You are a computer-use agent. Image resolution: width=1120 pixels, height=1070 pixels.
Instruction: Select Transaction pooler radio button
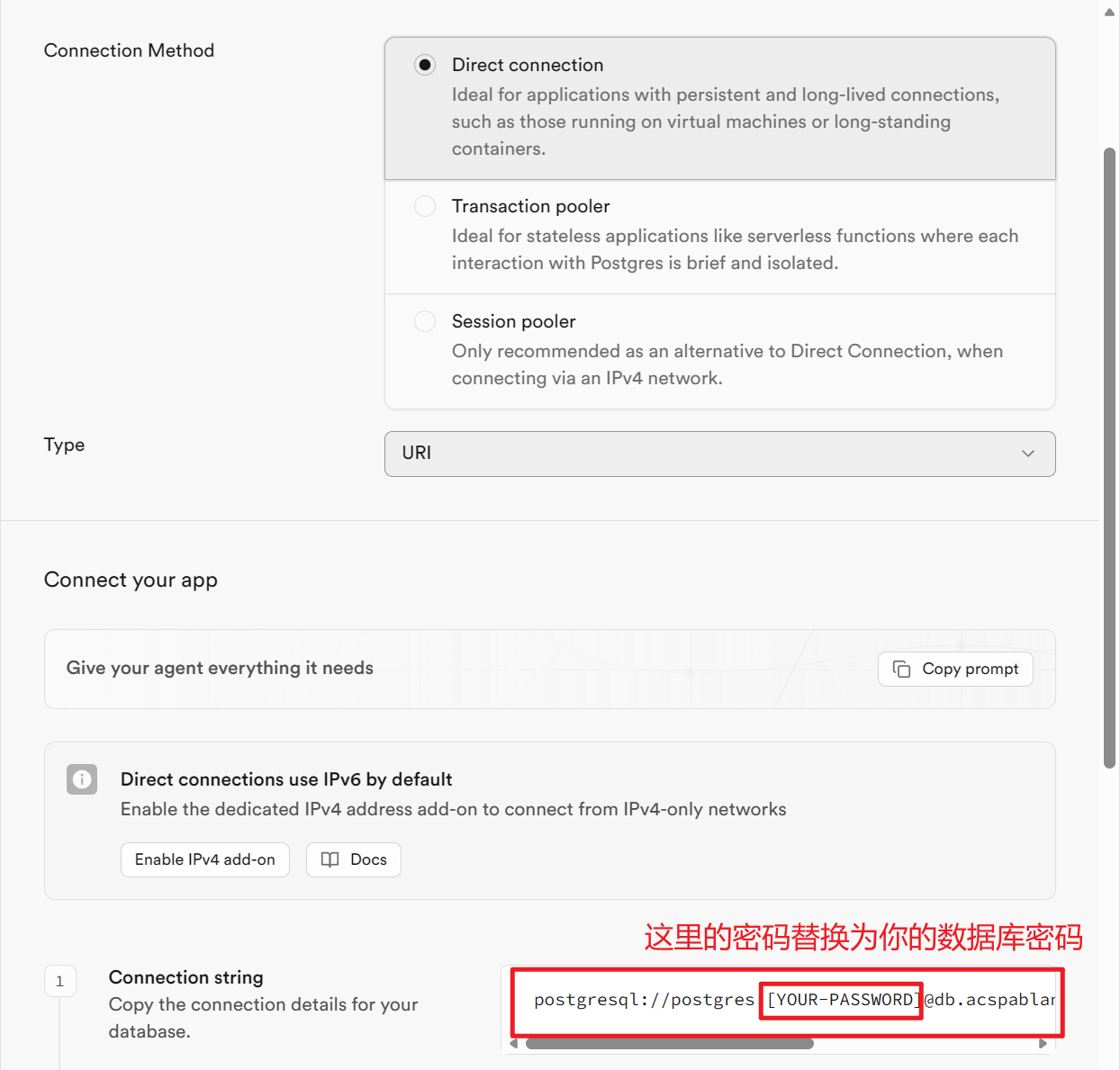[425, 206]
